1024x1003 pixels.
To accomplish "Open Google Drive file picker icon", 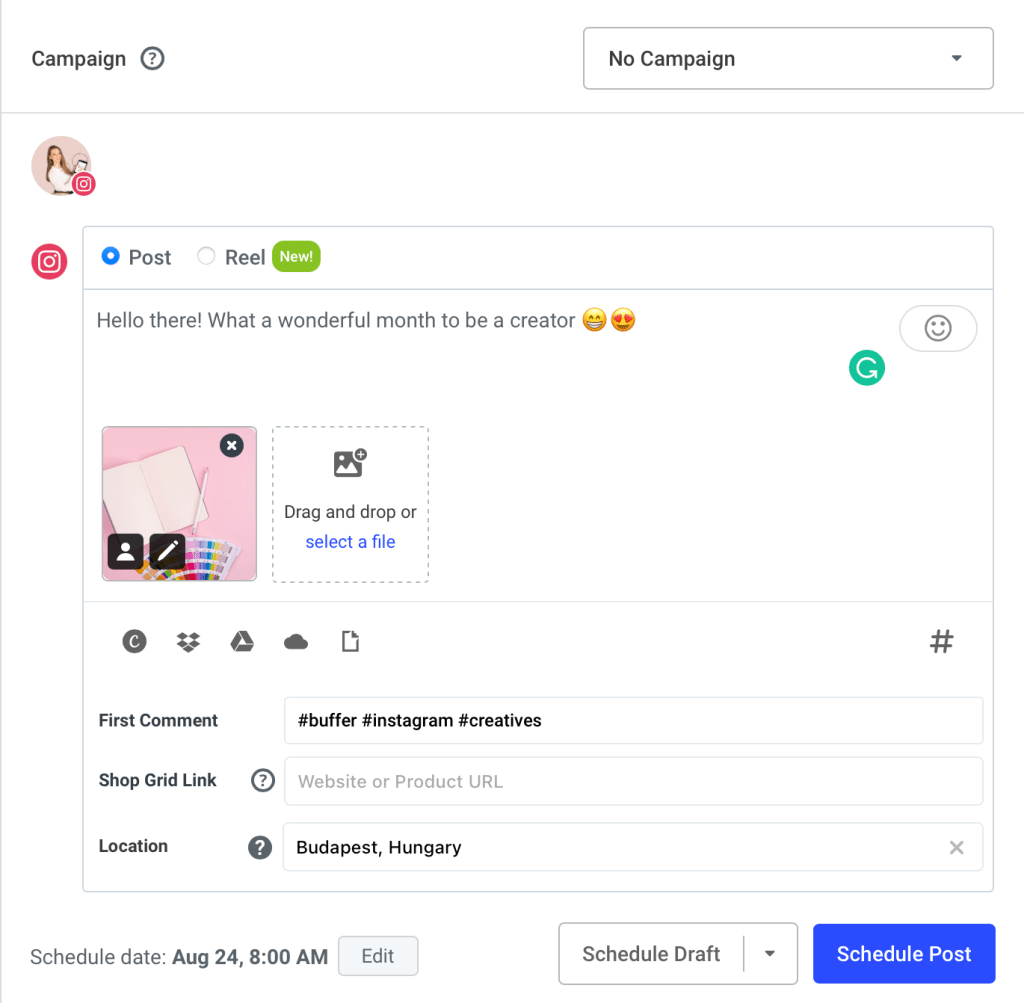I will (243, 641).
